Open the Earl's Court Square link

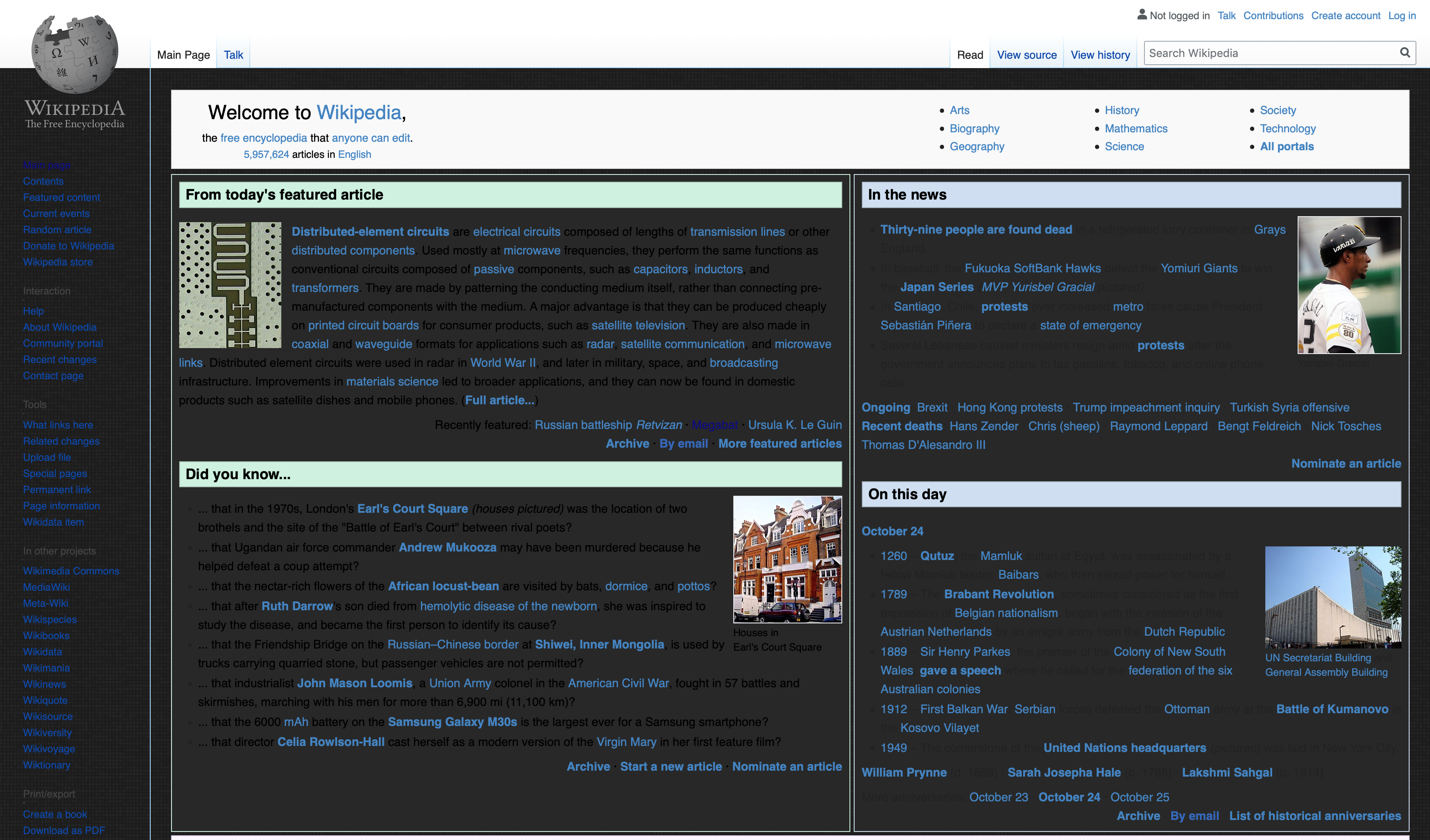[412, 509]
